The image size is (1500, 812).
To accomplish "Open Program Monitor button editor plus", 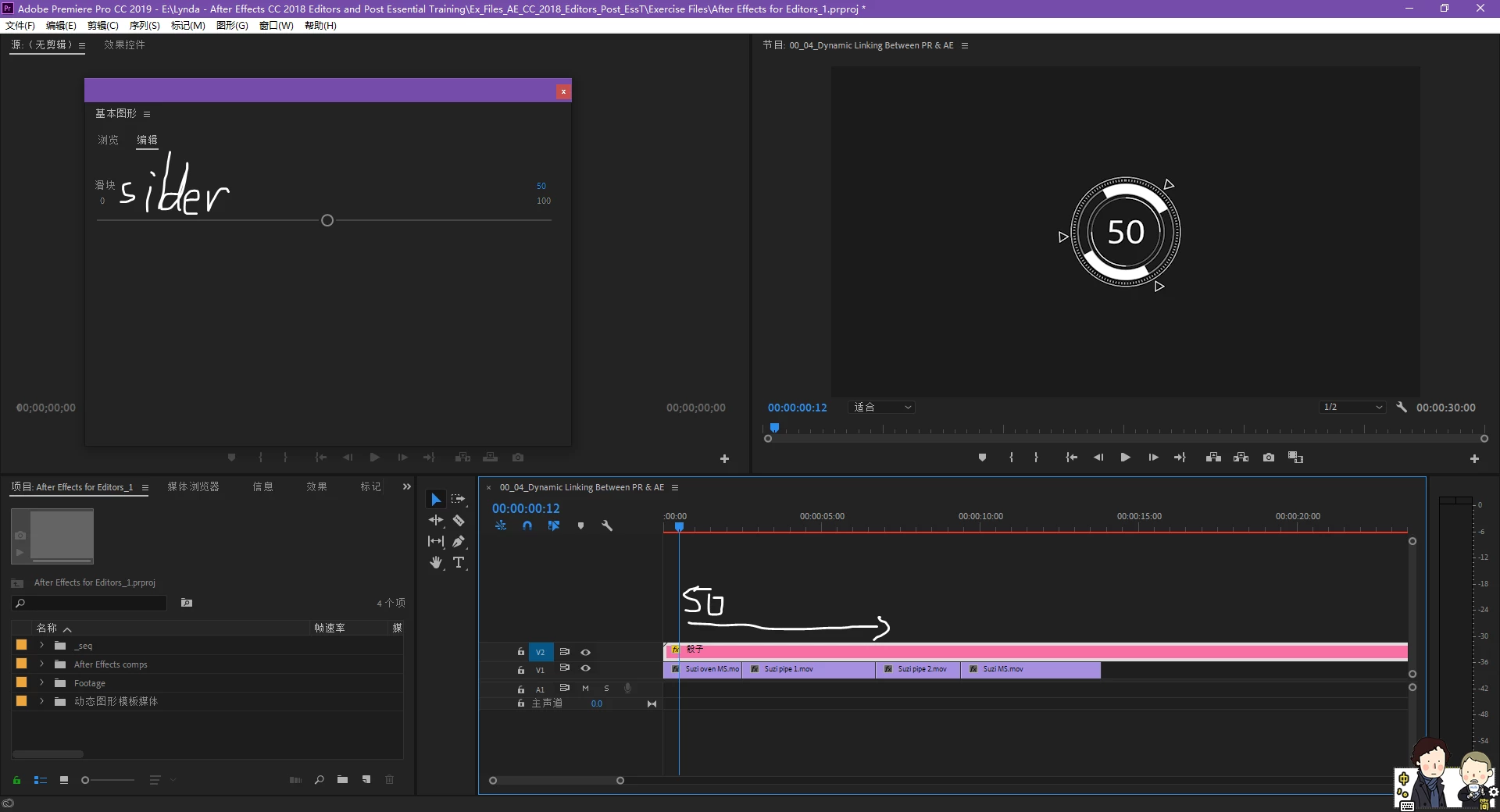I will point(1474,459).
